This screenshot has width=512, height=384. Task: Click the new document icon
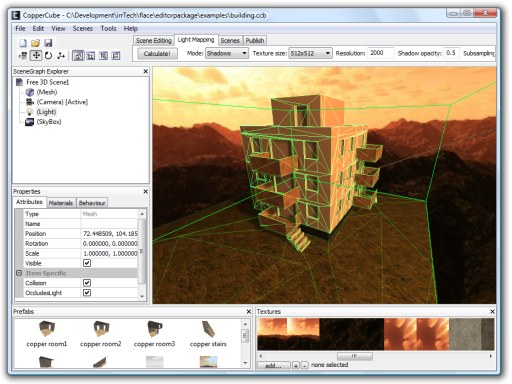(23, 43)
